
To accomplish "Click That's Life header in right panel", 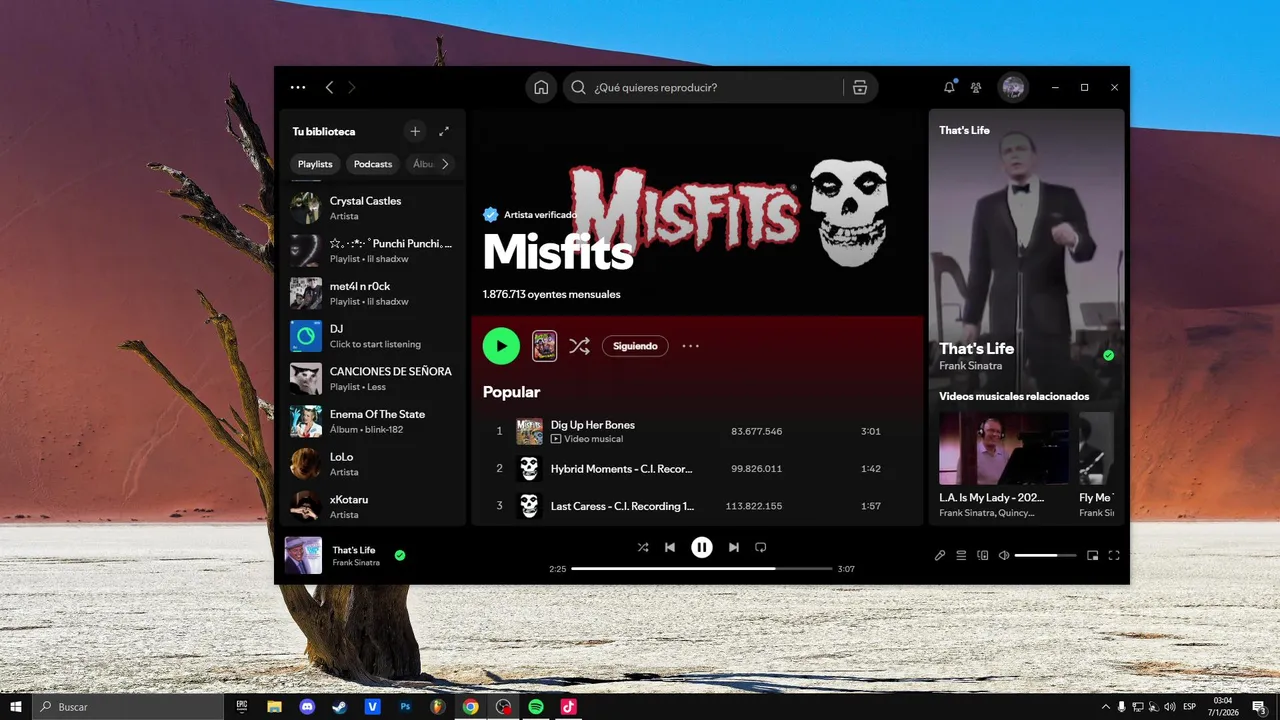I will 964,130.
